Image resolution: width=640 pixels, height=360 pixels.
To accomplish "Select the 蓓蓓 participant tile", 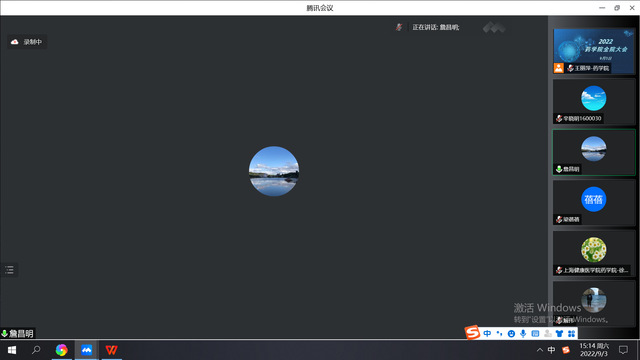I will click(594, 203).
